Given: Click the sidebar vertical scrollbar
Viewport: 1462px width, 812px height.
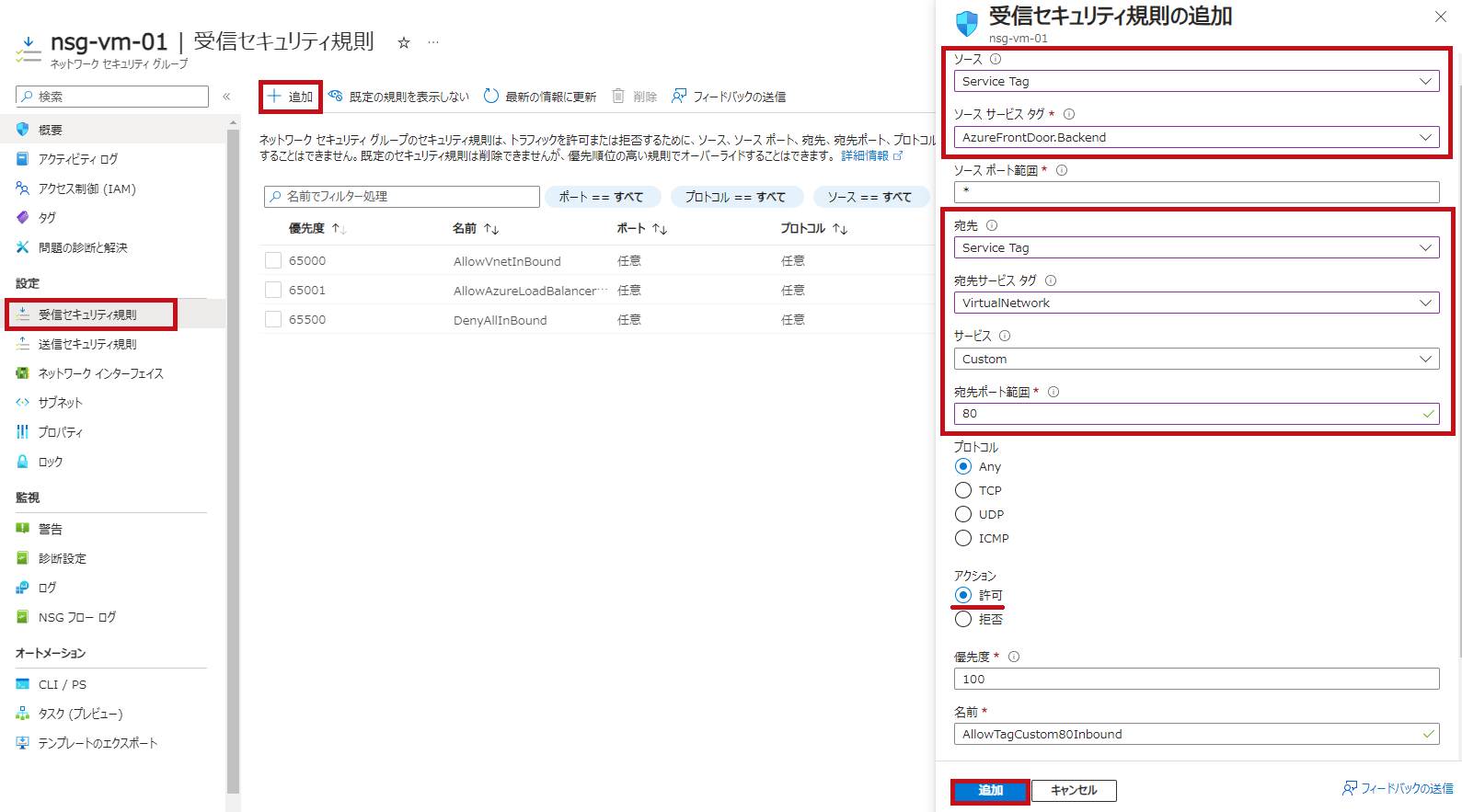Looking at the screenshot, I should pyautogui.click(x=233, y=460).
